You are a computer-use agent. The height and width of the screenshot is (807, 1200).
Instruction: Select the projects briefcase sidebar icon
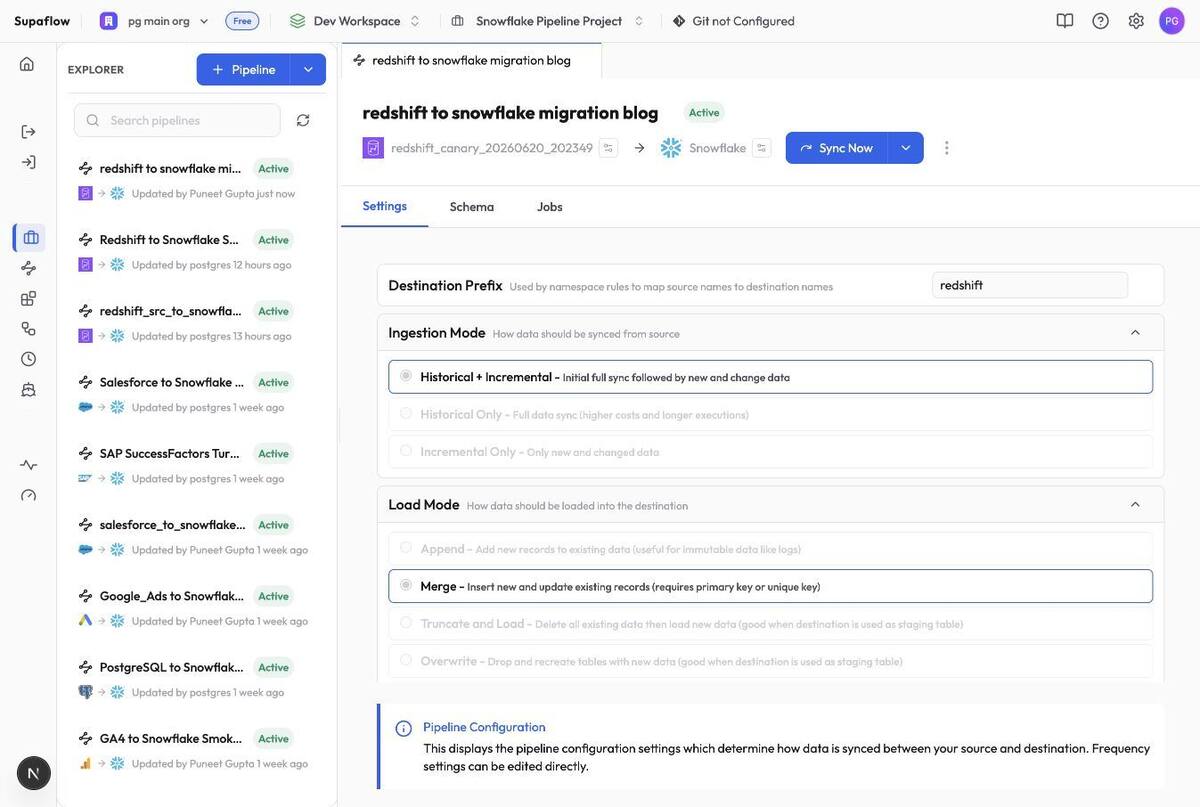(x=30, y=238)
